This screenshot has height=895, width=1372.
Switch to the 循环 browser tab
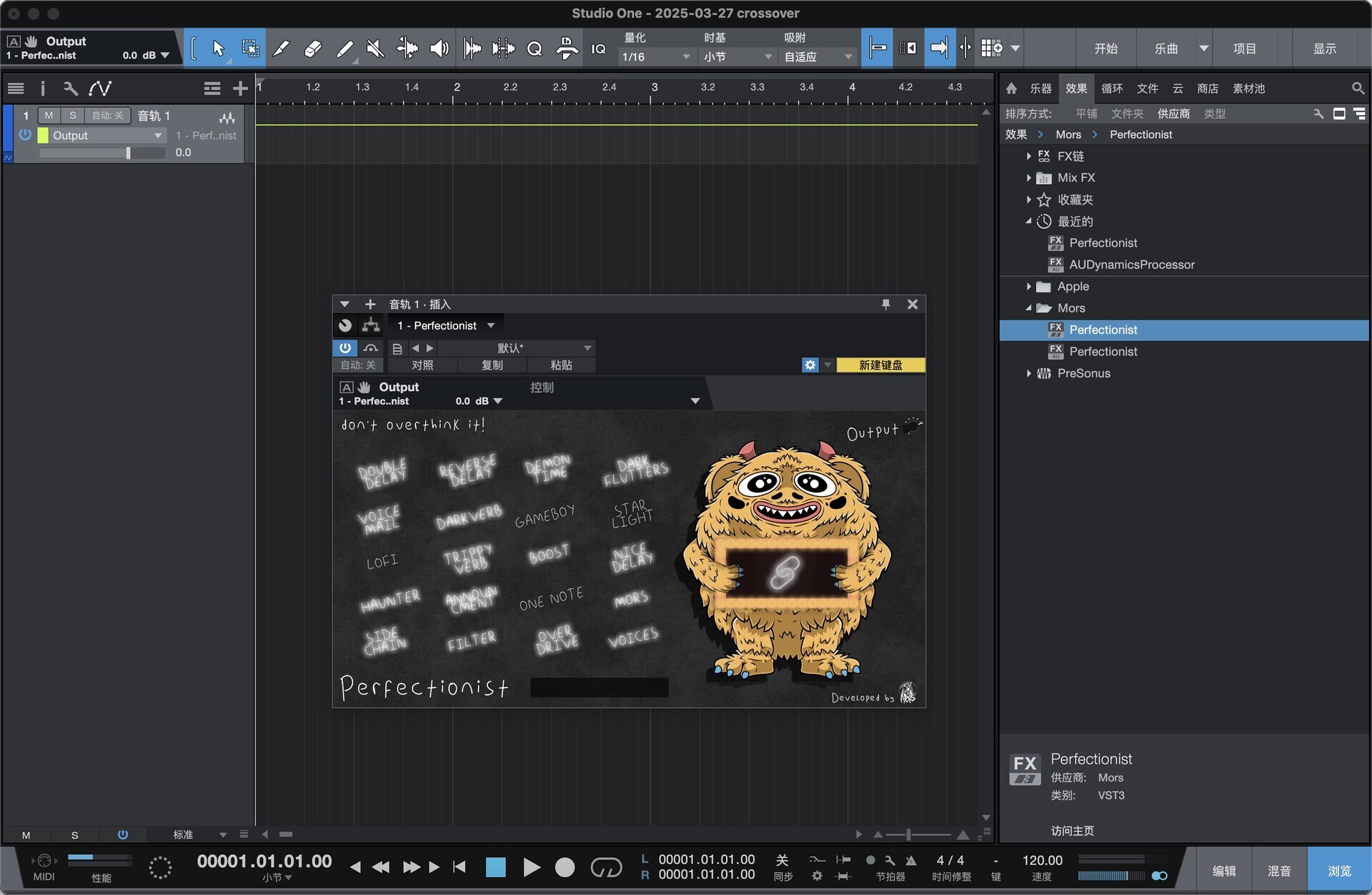(1112, 88)
